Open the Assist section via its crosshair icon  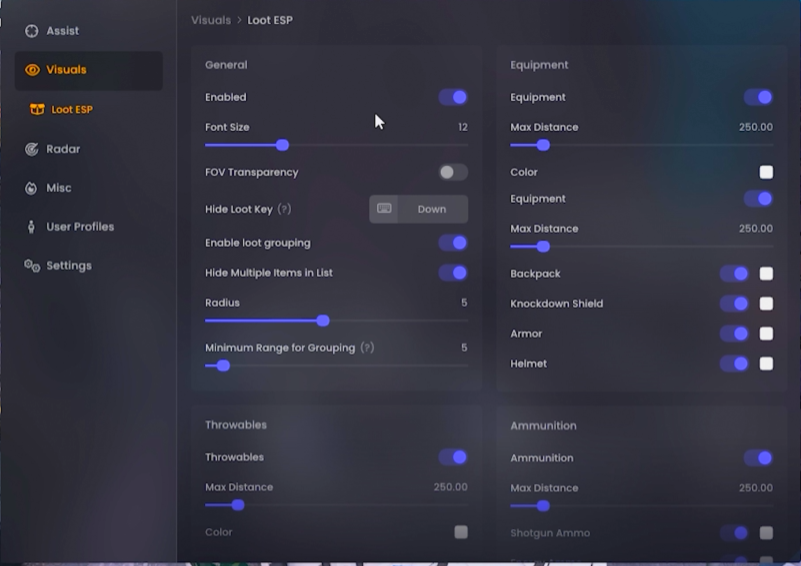point(32,31)
